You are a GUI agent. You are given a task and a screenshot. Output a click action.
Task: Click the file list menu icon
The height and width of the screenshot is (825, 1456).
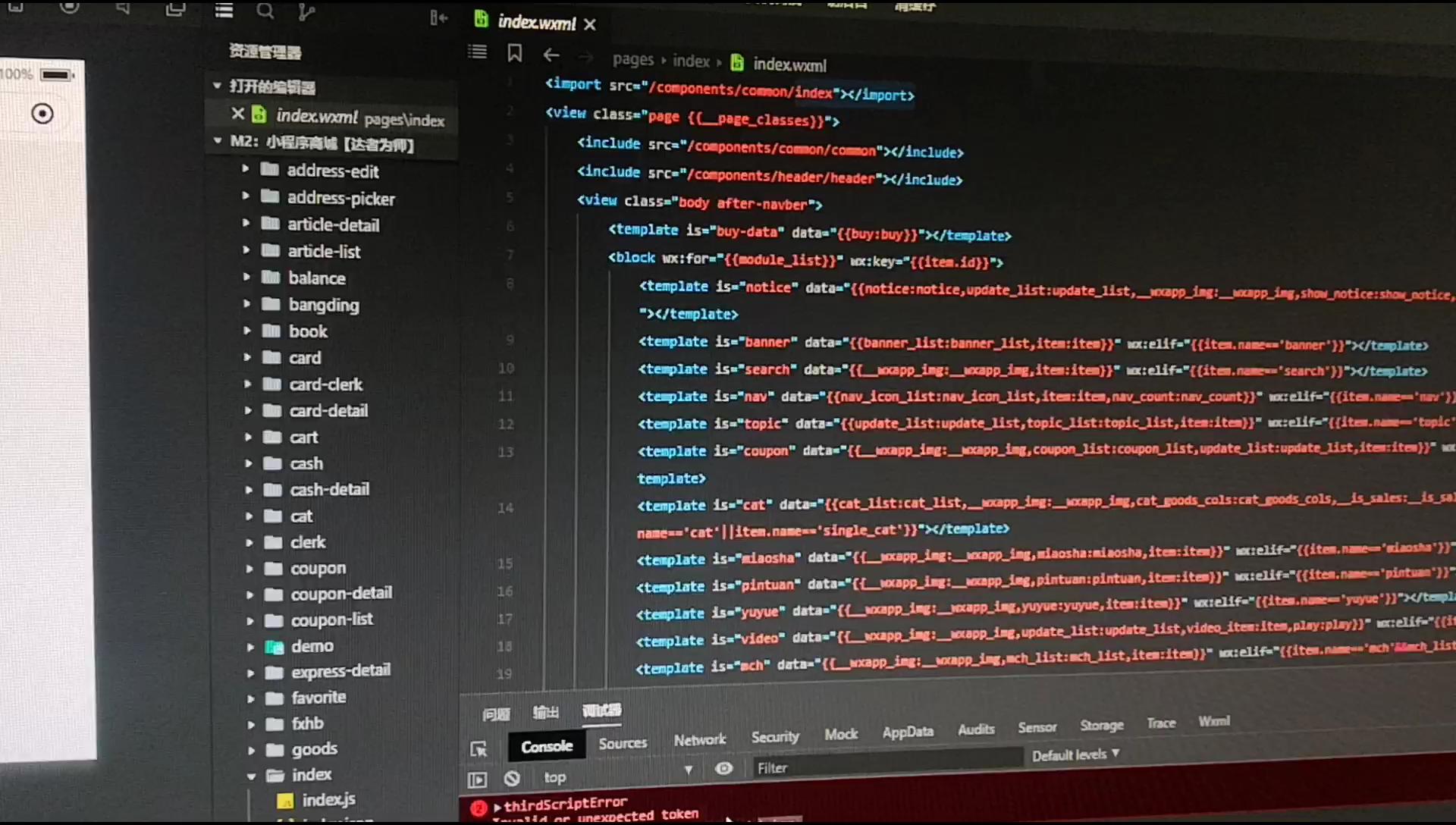tap(224, 11)
